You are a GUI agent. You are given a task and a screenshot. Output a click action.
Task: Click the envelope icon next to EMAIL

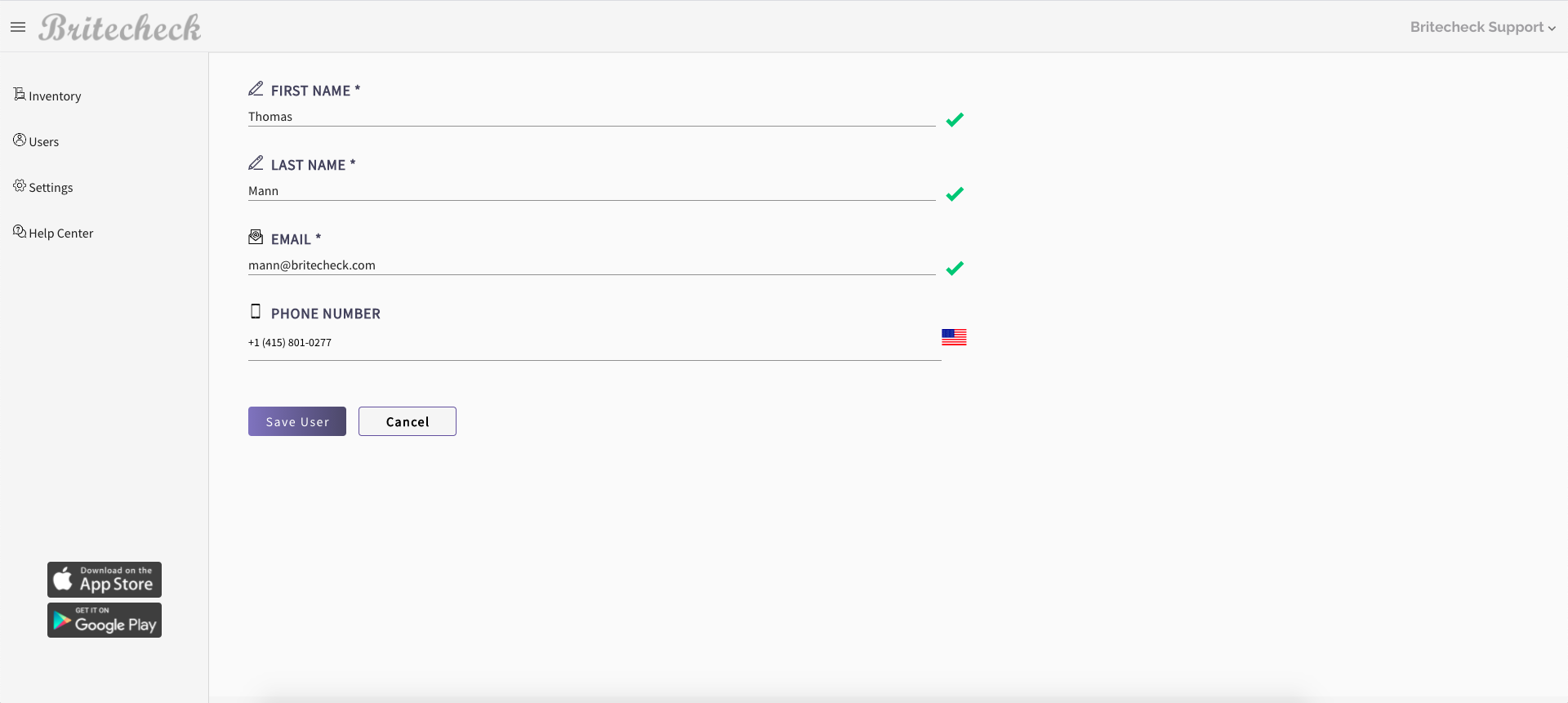(x=256, y=236)
